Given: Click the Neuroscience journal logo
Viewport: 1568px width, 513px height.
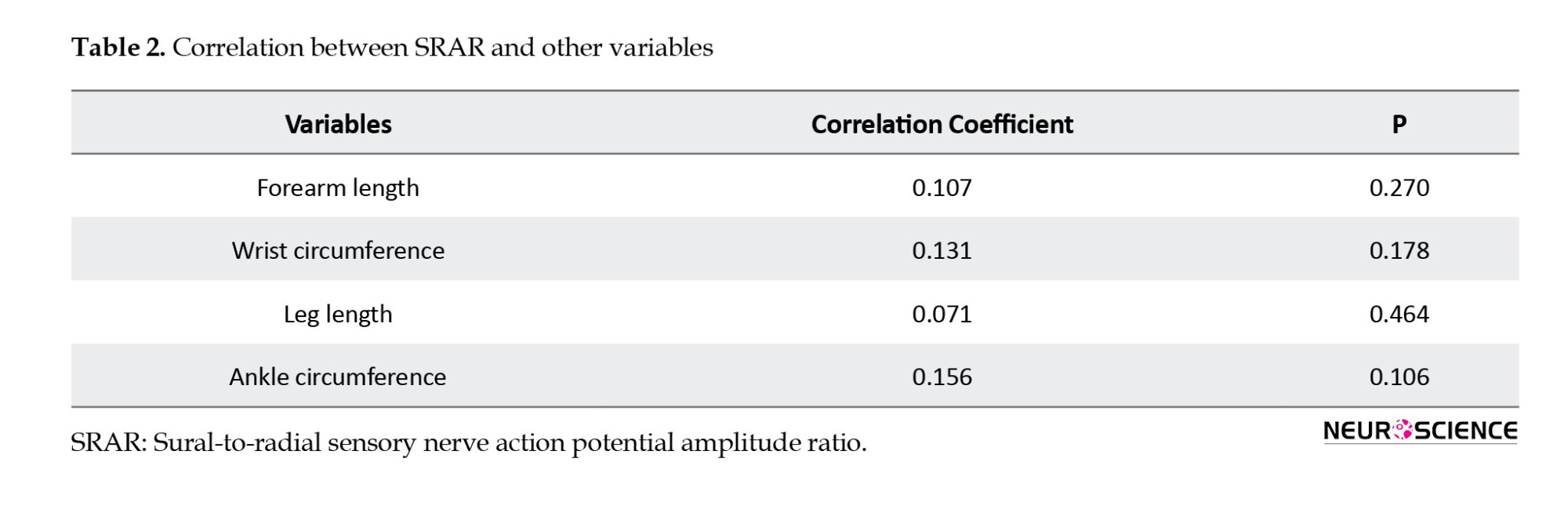Looking at the screenshot, I should pyautogui.click(x=1420, y=431).
